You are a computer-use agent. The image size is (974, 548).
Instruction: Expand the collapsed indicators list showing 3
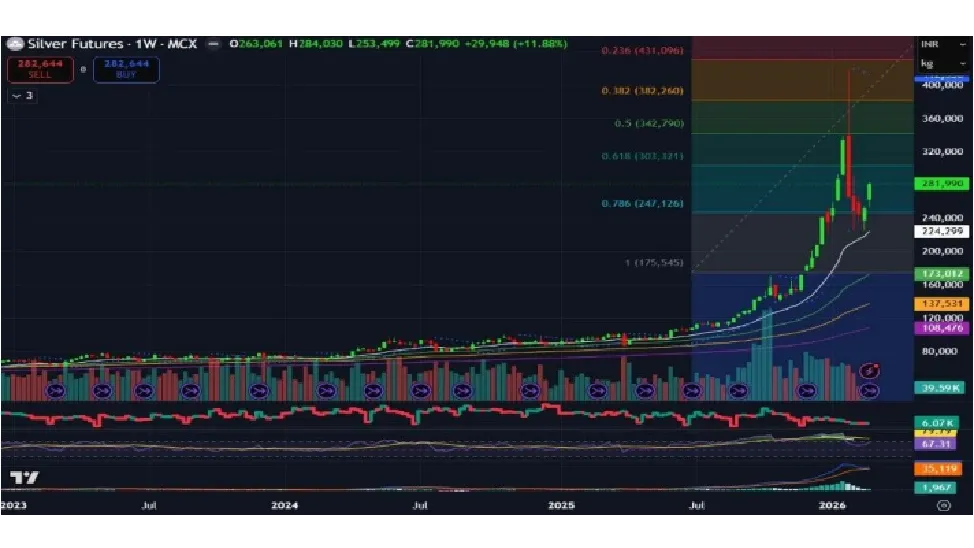[x=22, y=96]
